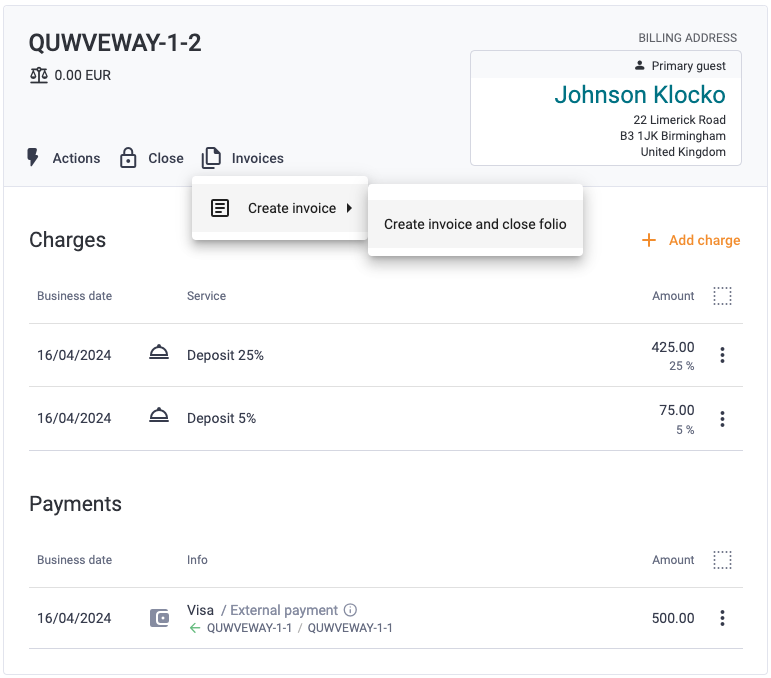Open the Actions lightning bolt icon
Viewport: 771px width, 678px height.
(x=32, y=158)
